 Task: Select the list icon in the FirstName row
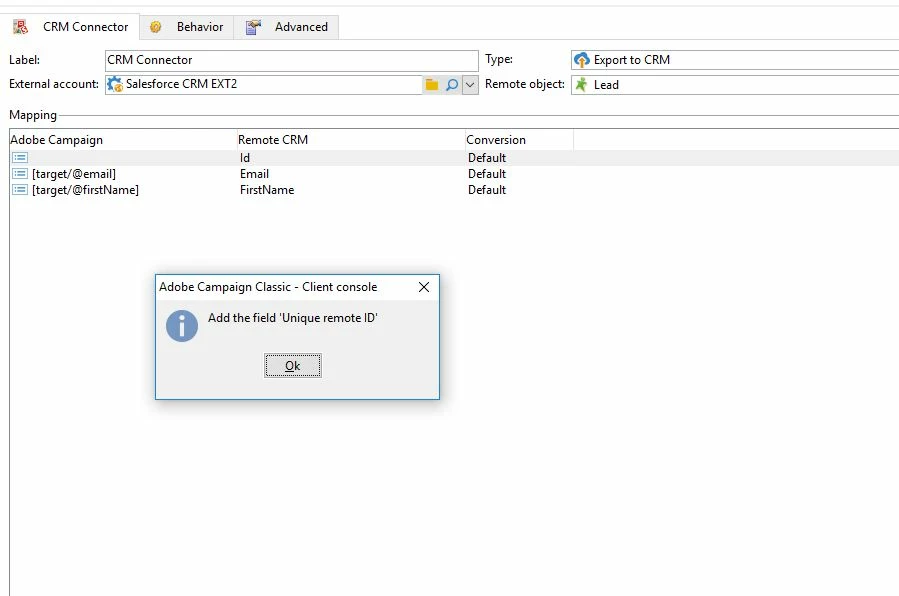tap(20, 190)
